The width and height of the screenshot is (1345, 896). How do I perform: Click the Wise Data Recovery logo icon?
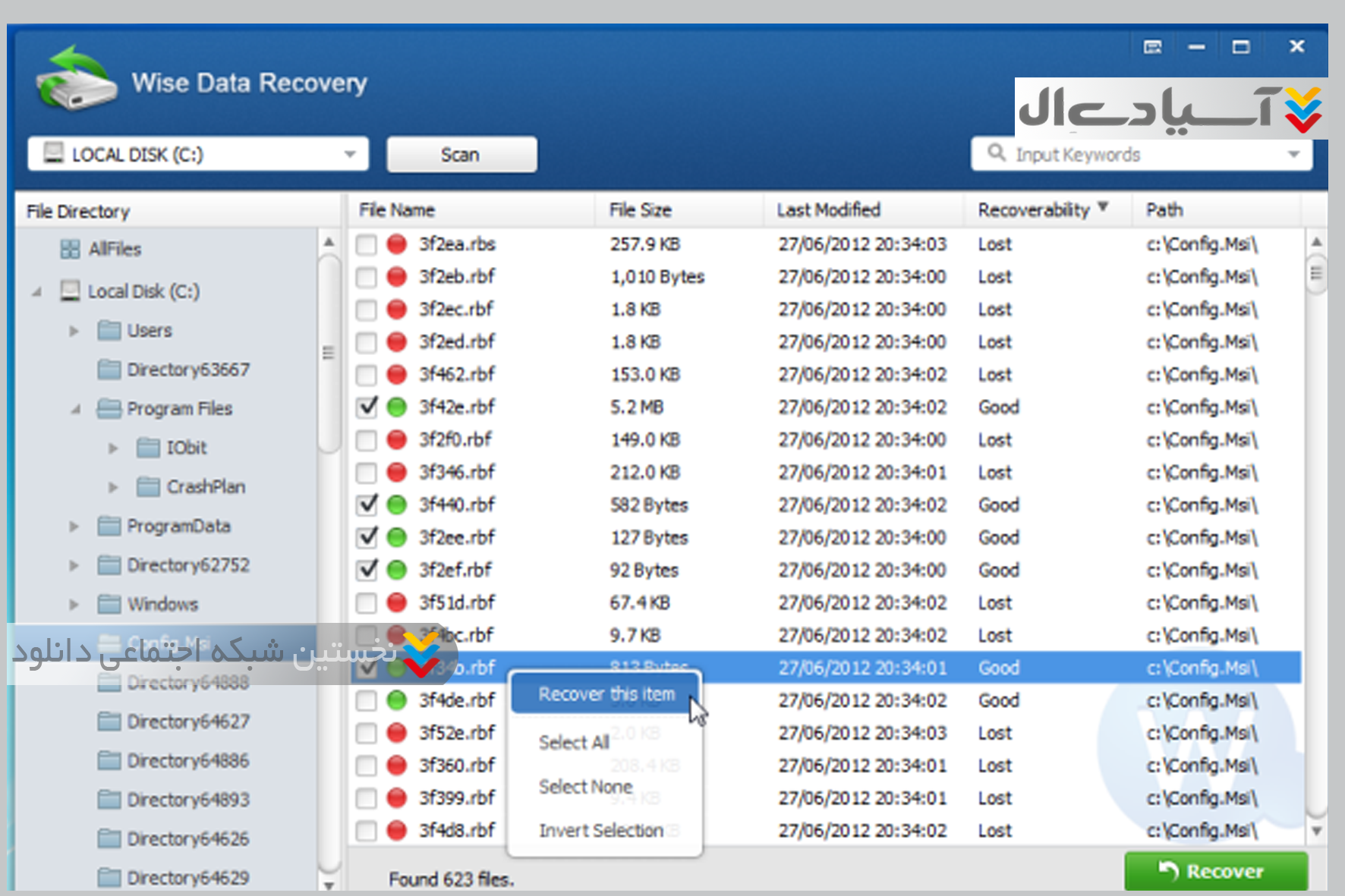76,80
